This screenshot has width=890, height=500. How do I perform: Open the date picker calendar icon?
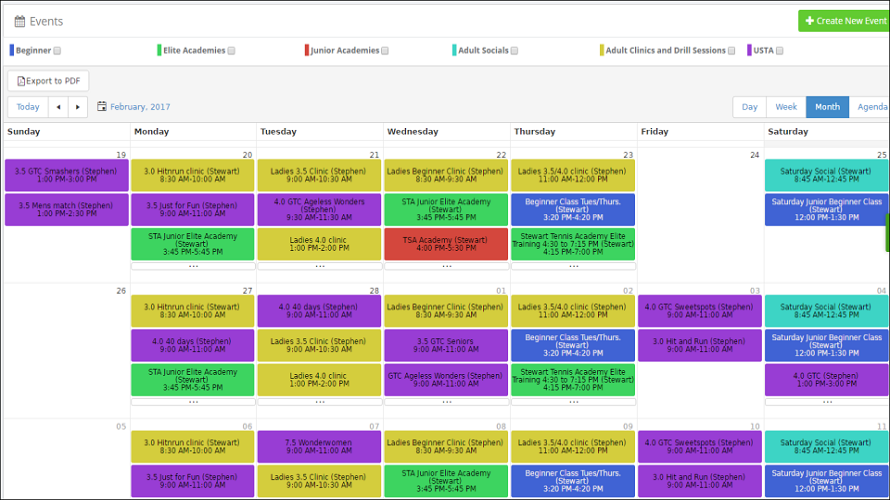point(102,106)
